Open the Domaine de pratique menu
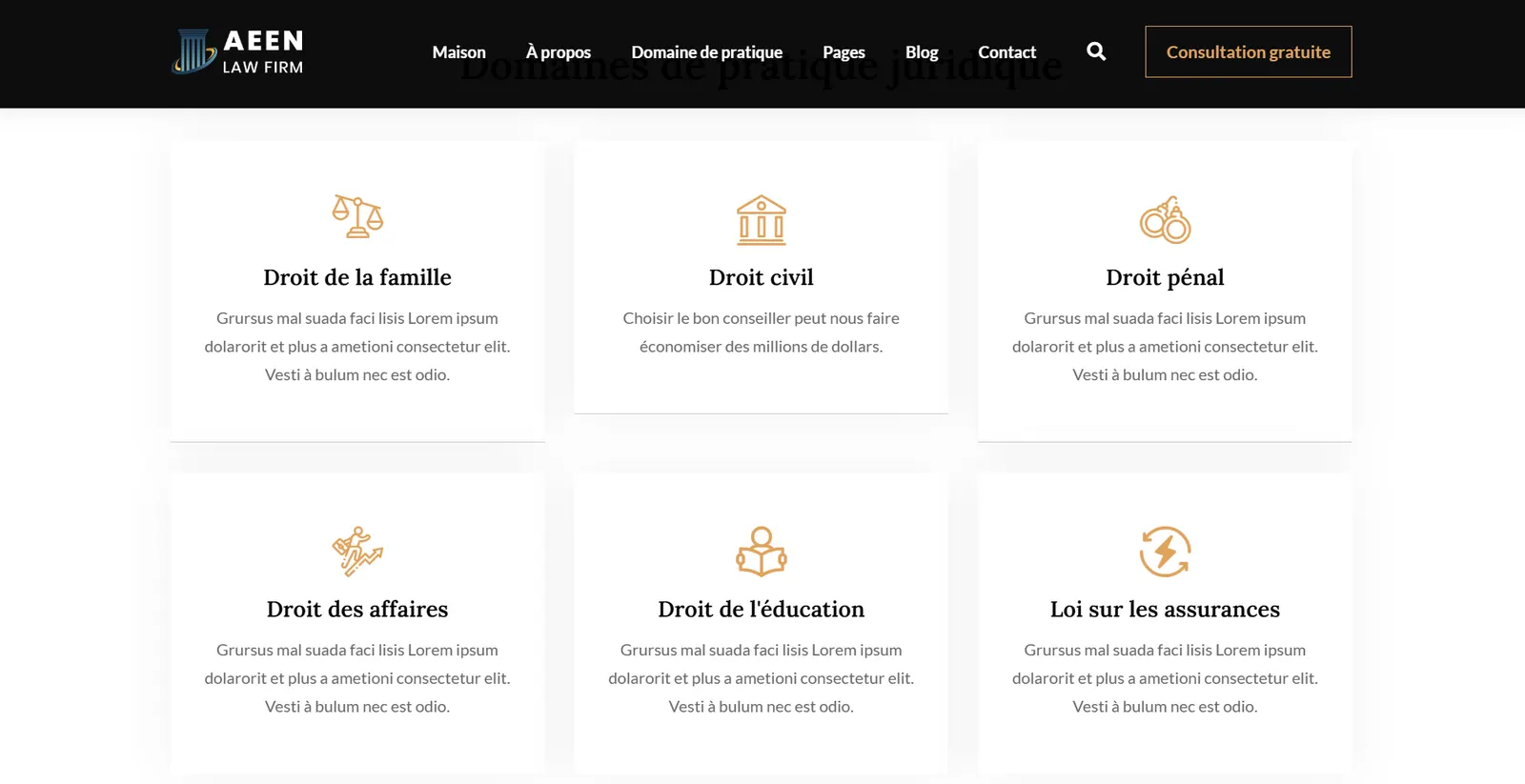Screen dimensions: 1525x784 coord(706,52)
